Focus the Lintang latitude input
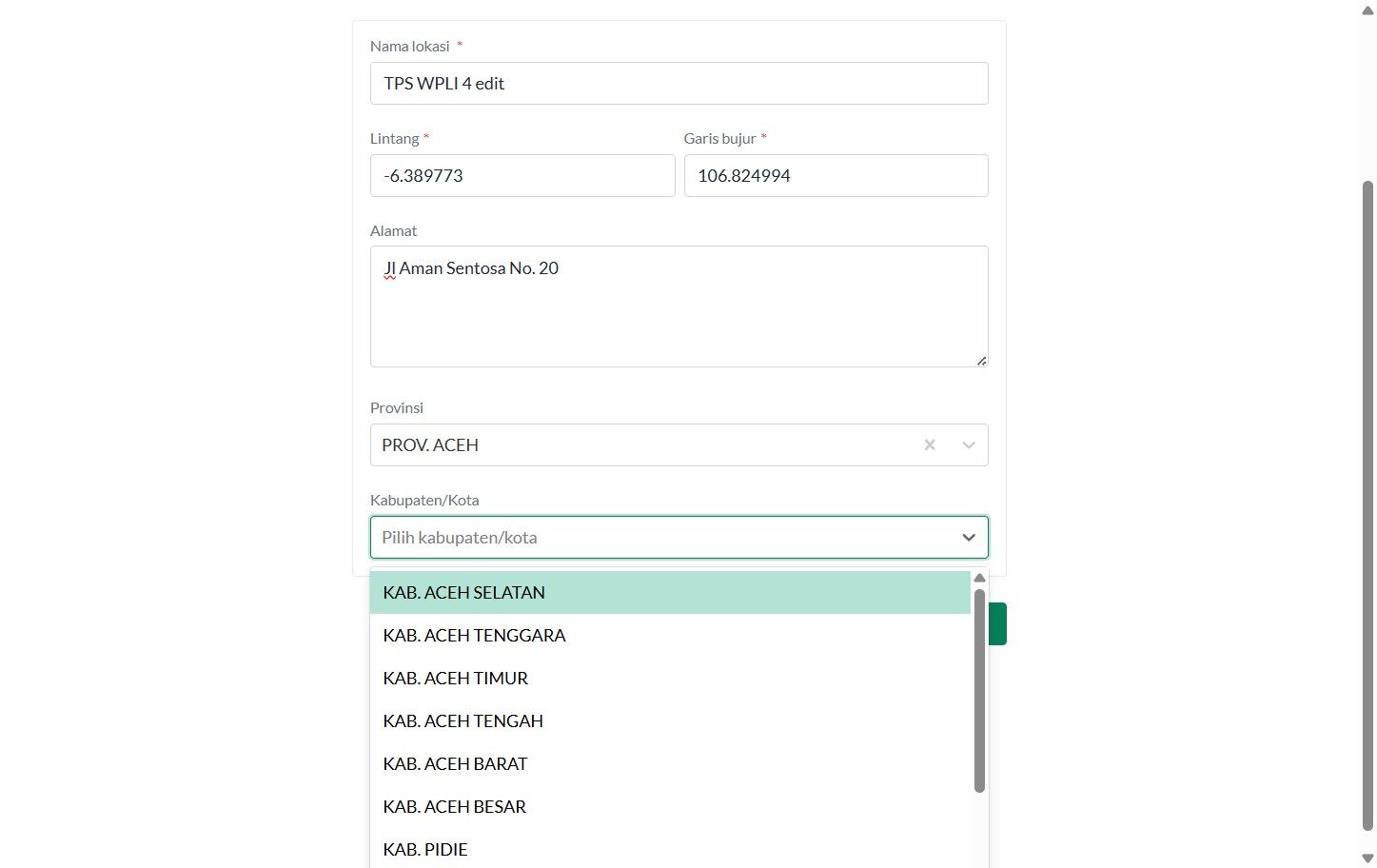 pos(521,176)
